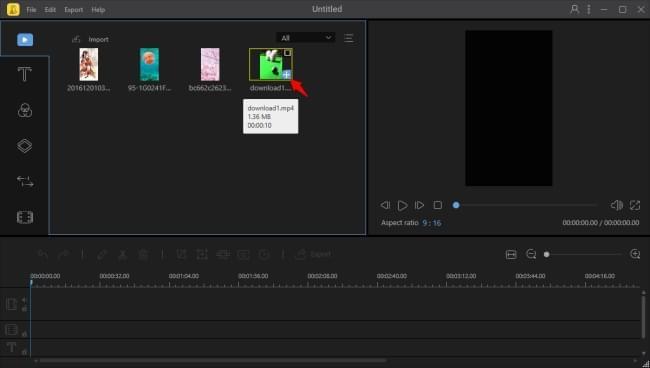The width and height of the screenshot is (650, 368).
Task: Step to the previous frame in preview
Action: (385, 205)
